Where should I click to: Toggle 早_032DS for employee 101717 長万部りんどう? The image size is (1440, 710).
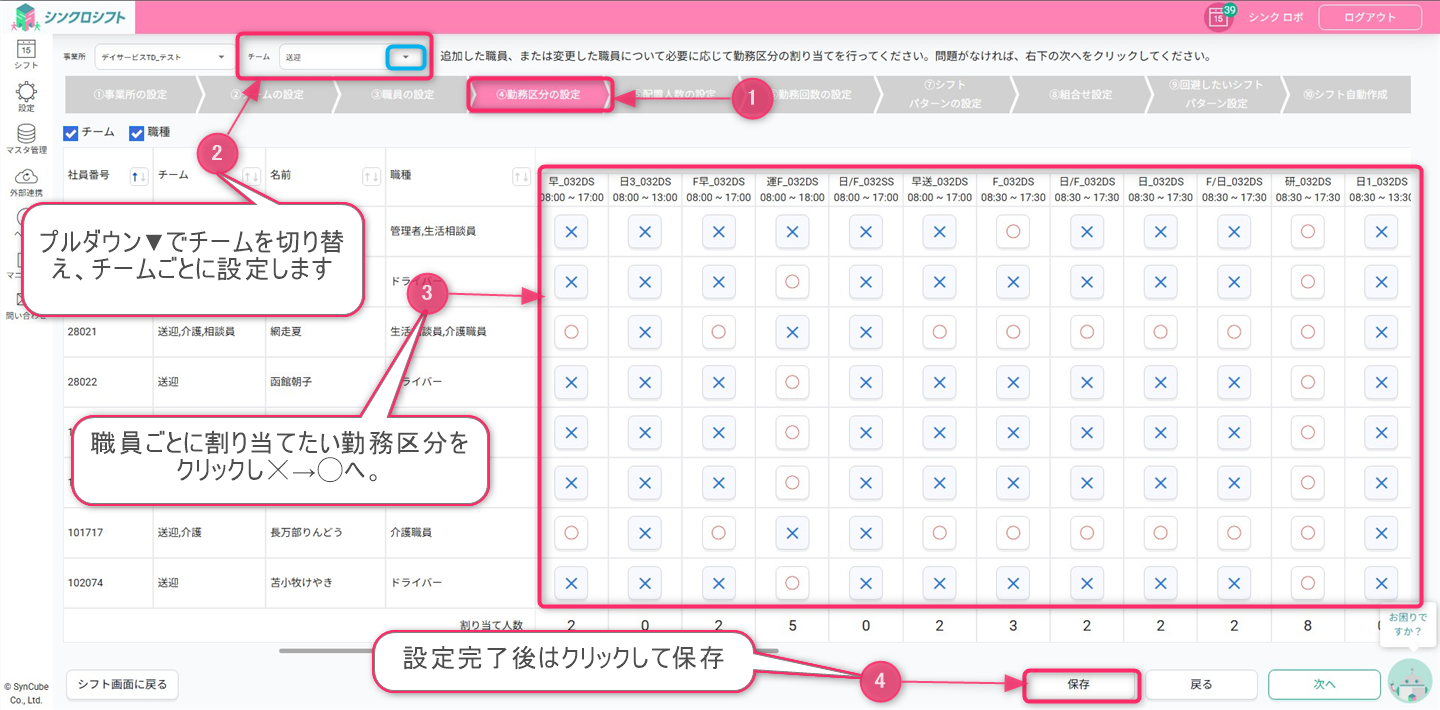tap(571, 533)
